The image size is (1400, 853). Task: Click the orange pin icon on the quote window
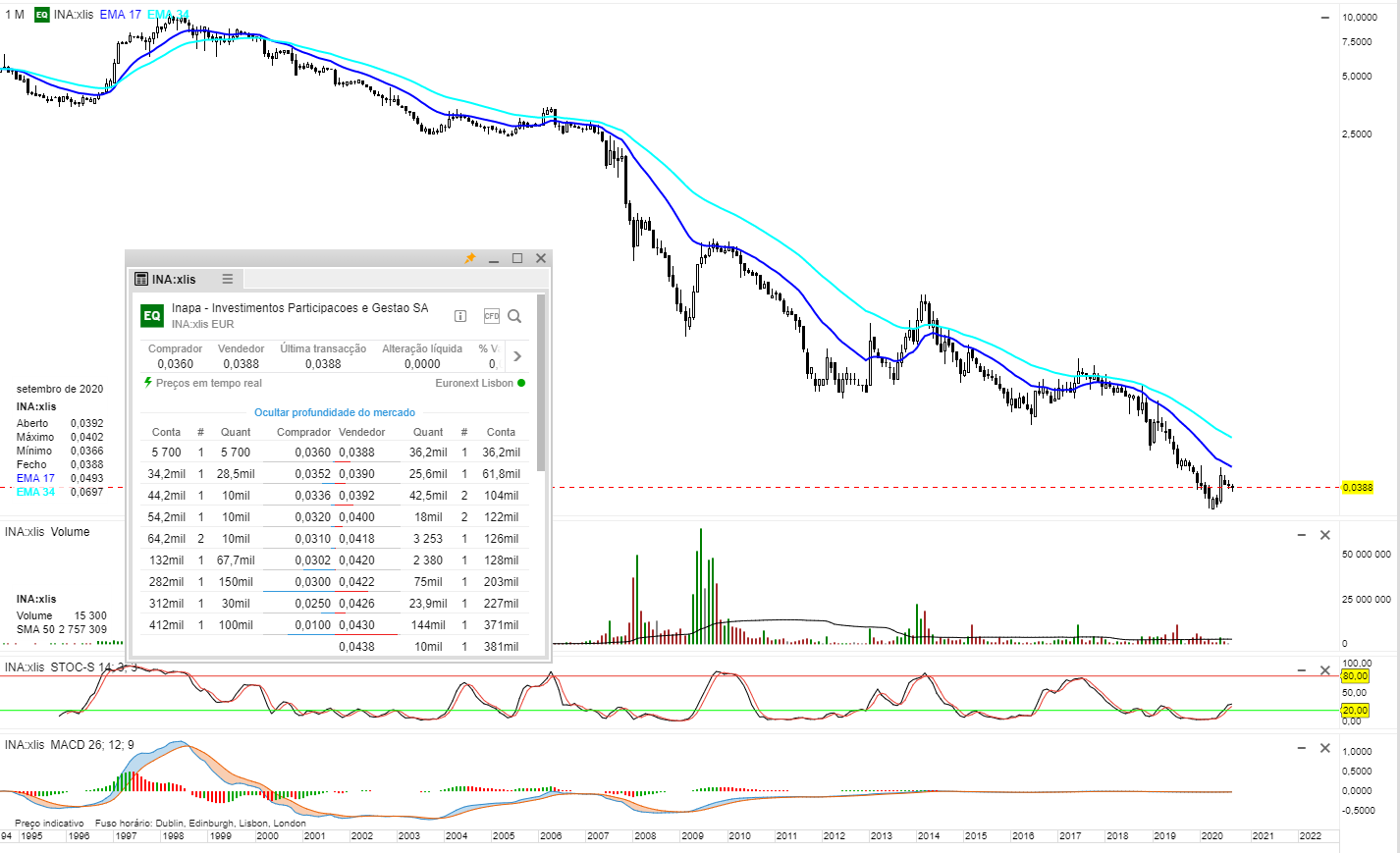[x=470, y=258]
